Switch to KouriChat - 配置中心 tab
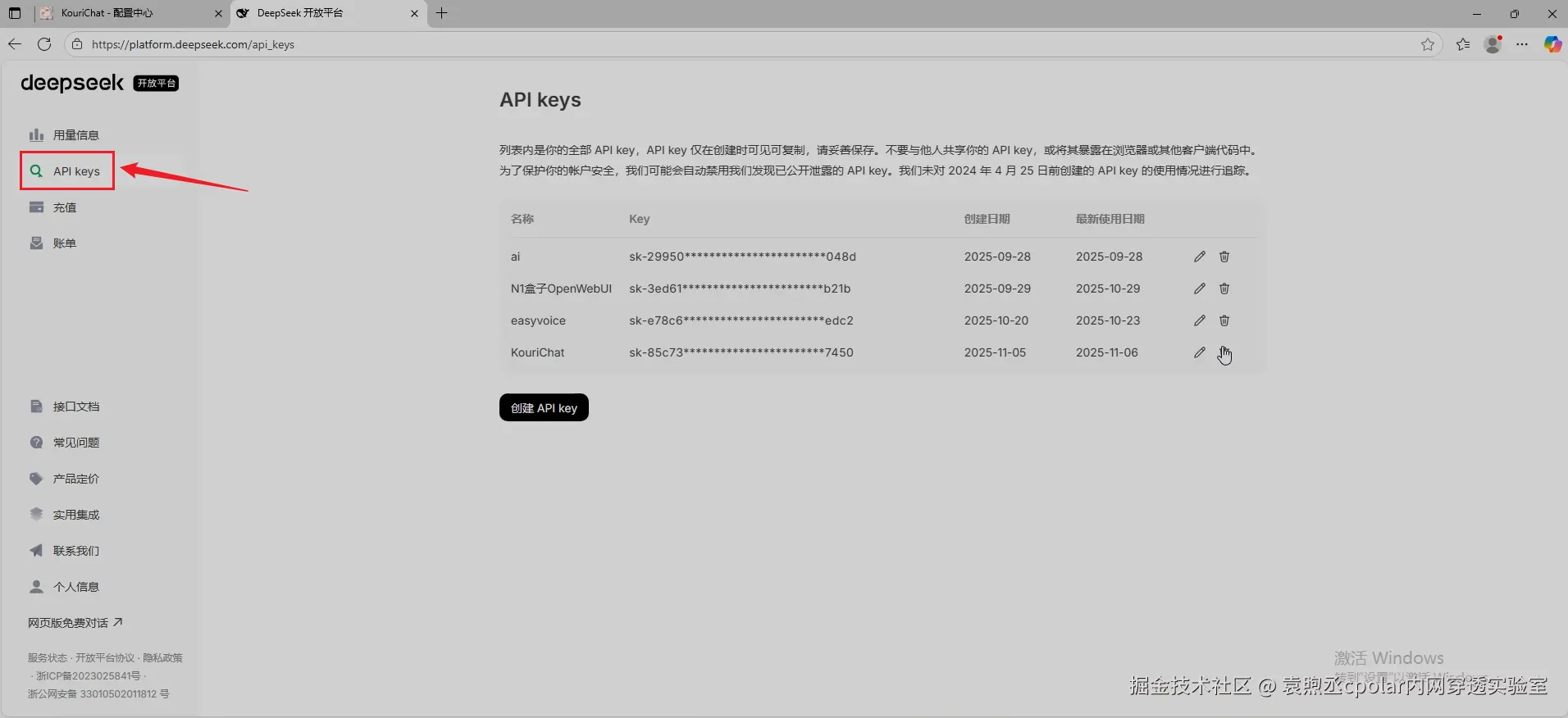 (131, 13)
